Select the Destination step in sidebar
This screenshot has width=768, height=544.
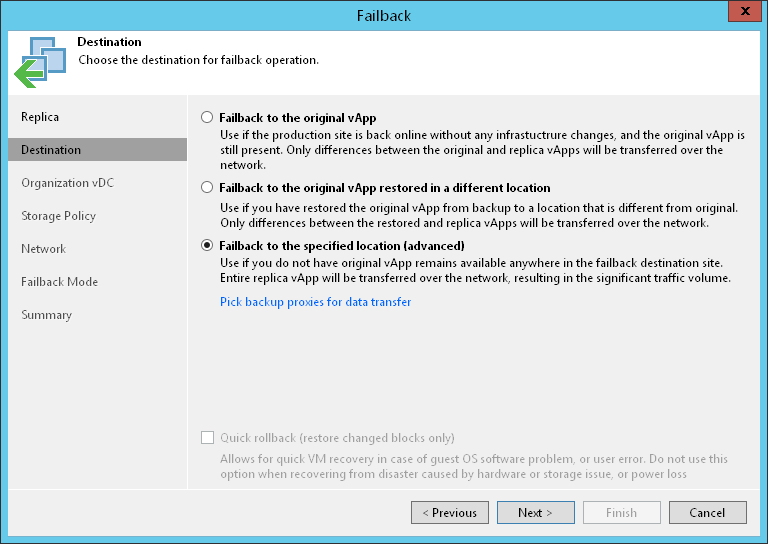coord(51,150)
